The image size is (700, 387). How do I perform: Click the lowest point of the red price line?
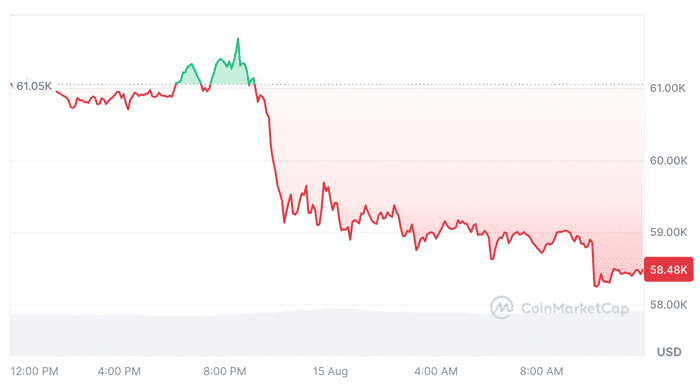(x=596, y=286)
